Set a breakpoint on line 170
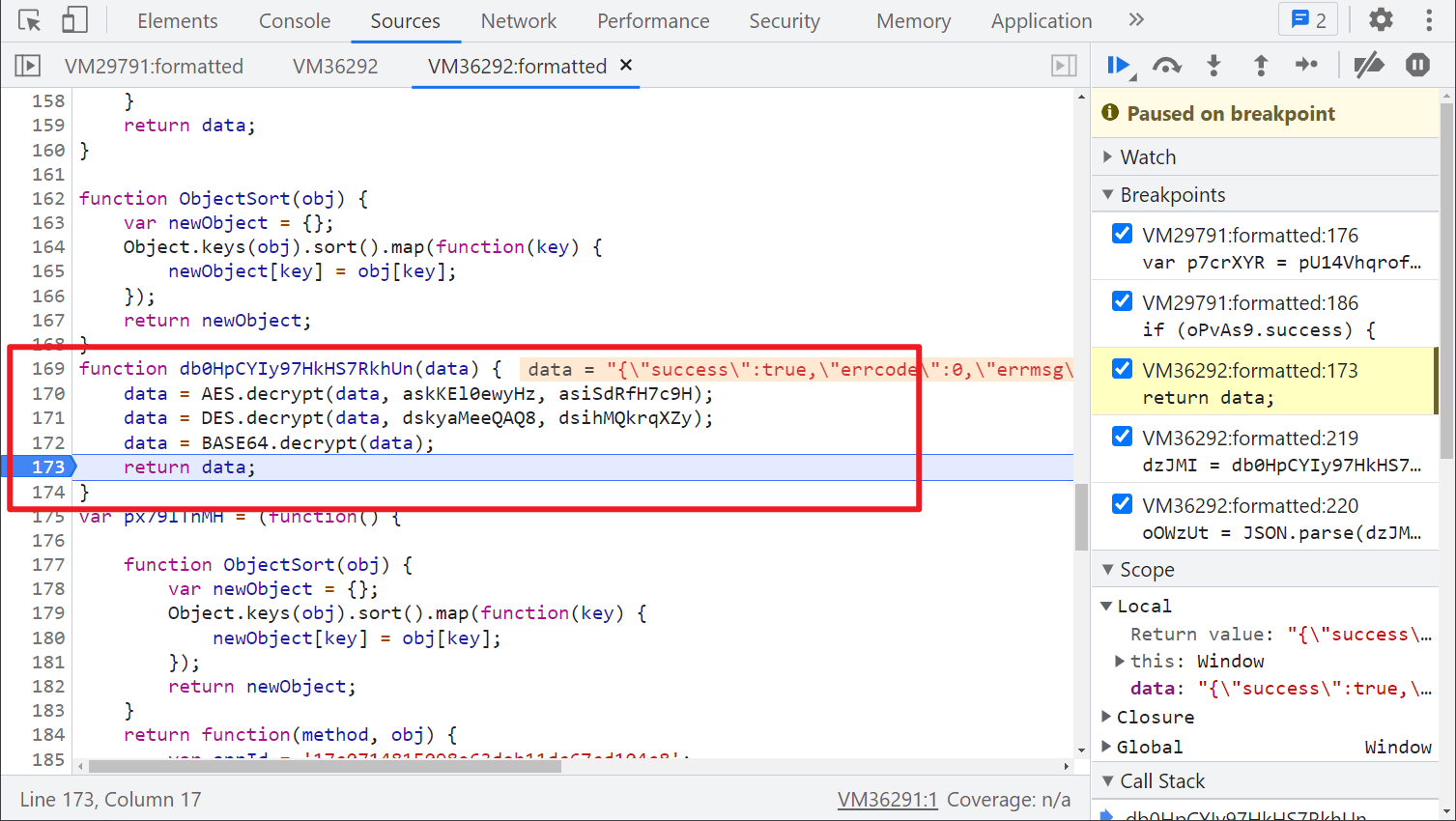This screenshot has height=821, width=1456. pyautogui.click(x=48, y=394)
